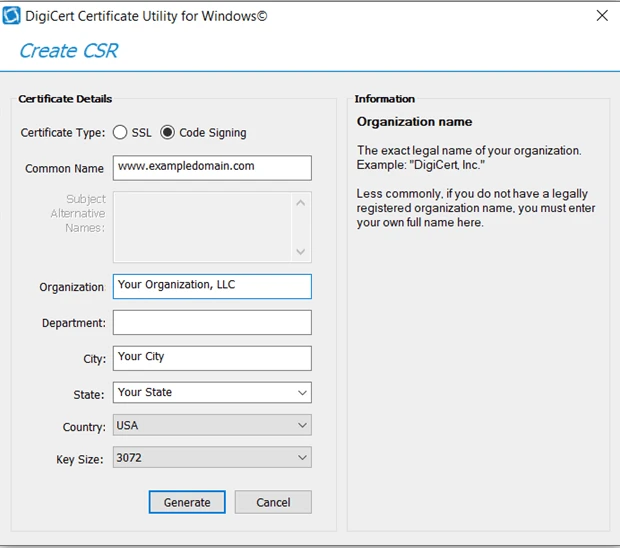This screenshot has width=620, height=548.
Task: Click the DigiCert shield icon in title bar
Action: tap(12, 16)
